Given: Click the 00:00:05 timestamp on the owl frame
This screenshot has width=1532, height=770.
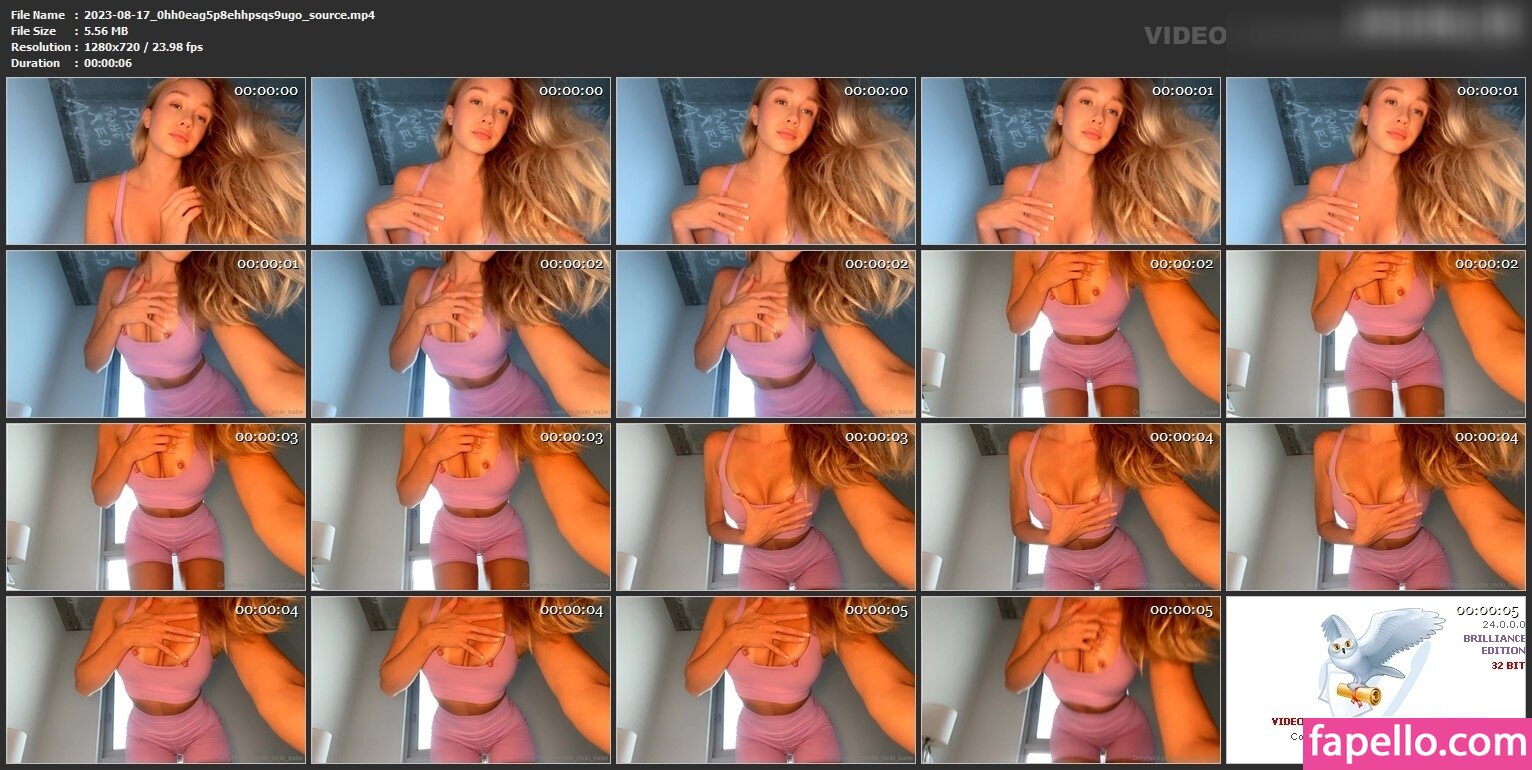Looking at the screenshot, I should [x=1486, y=610].
